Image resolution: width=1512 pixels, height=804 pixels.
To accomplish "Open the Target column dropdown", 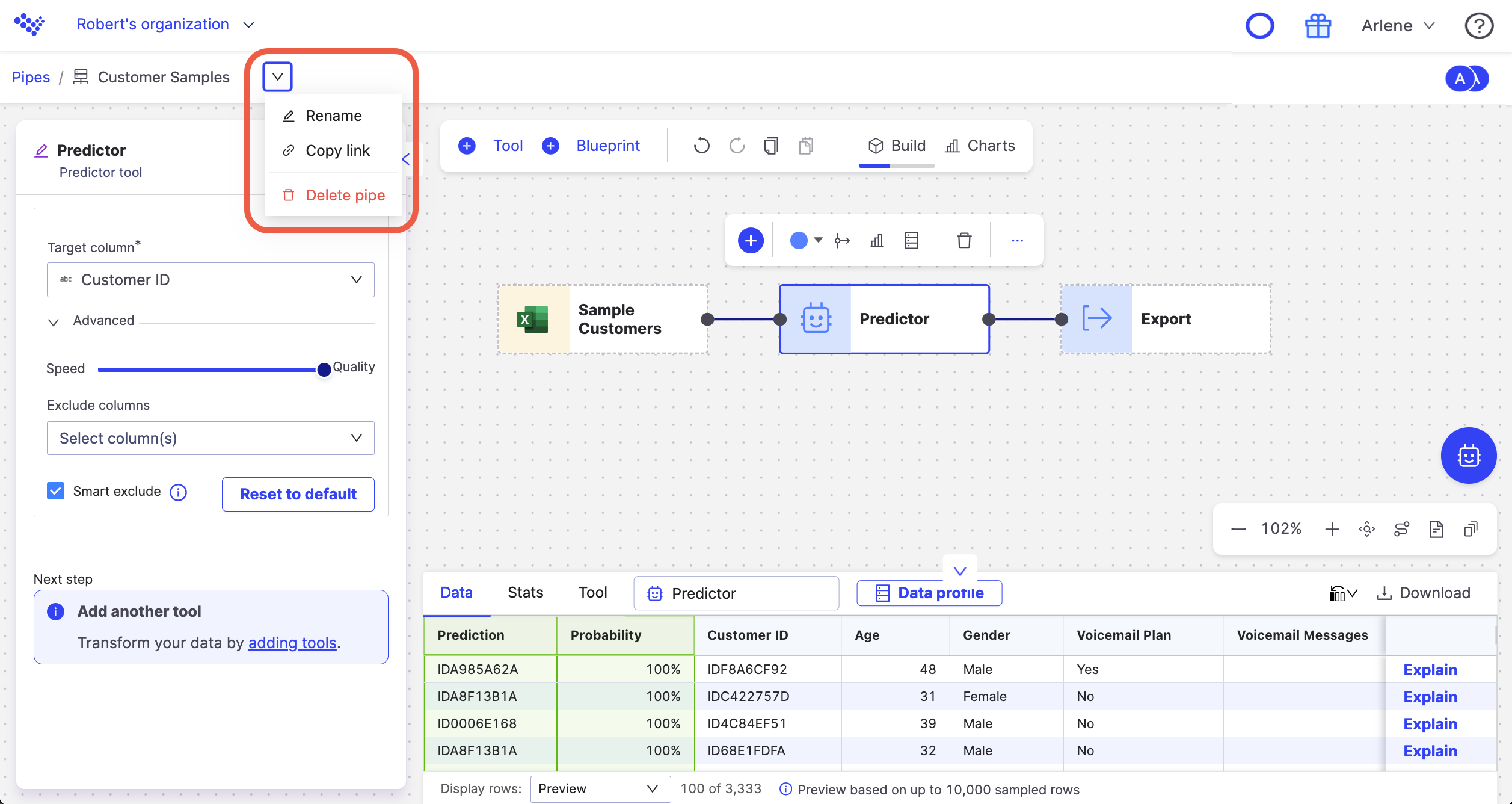I will tap(211, 280).
